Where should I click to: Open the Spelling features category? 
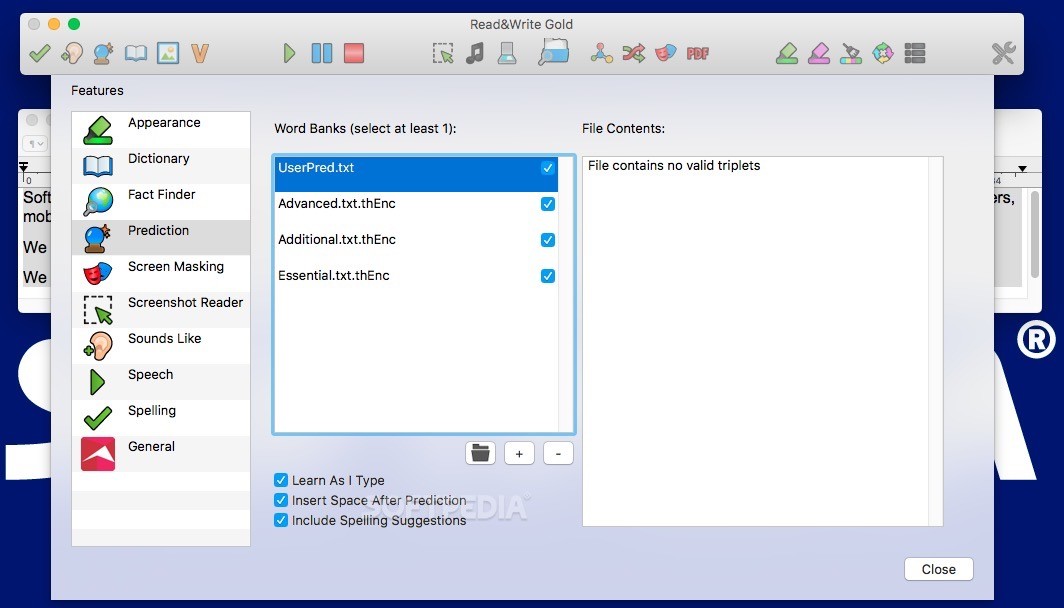[161, 417]
